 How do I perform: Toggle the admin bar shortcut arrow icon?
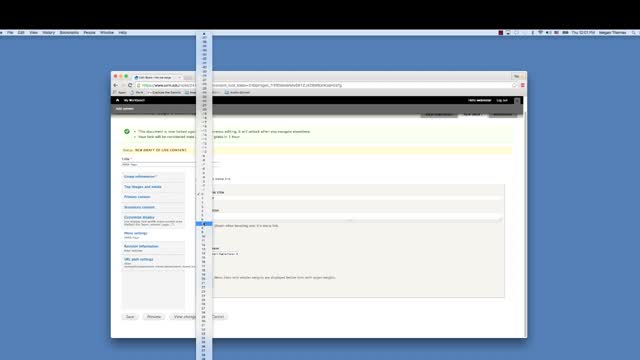click(517, 100)
